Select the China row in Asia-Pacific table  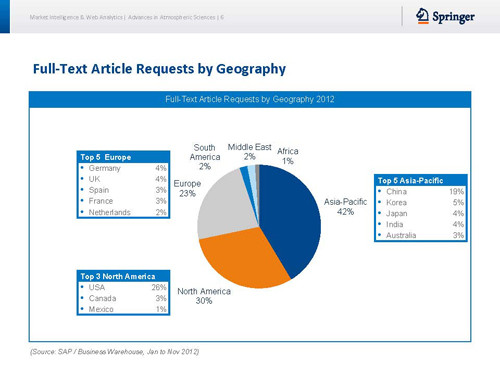tap(421, 191)
